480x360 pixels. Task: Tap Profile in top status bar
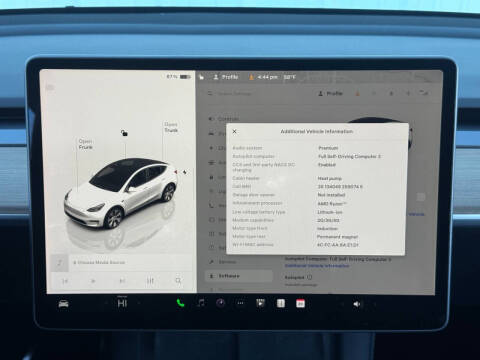226,77
